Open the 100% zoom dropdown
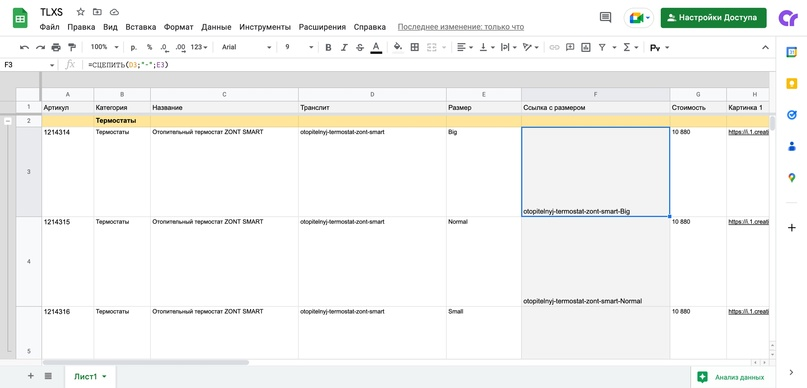 coord(104,47)
